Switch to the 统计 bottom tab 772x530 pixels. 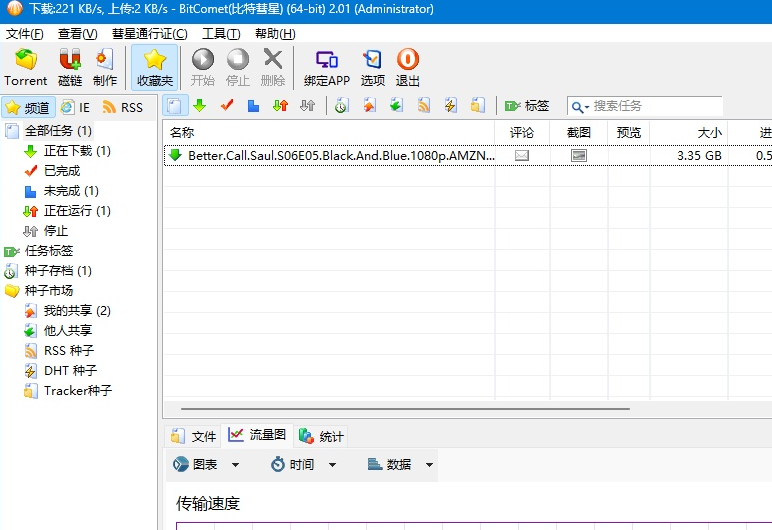pos(321,436)
